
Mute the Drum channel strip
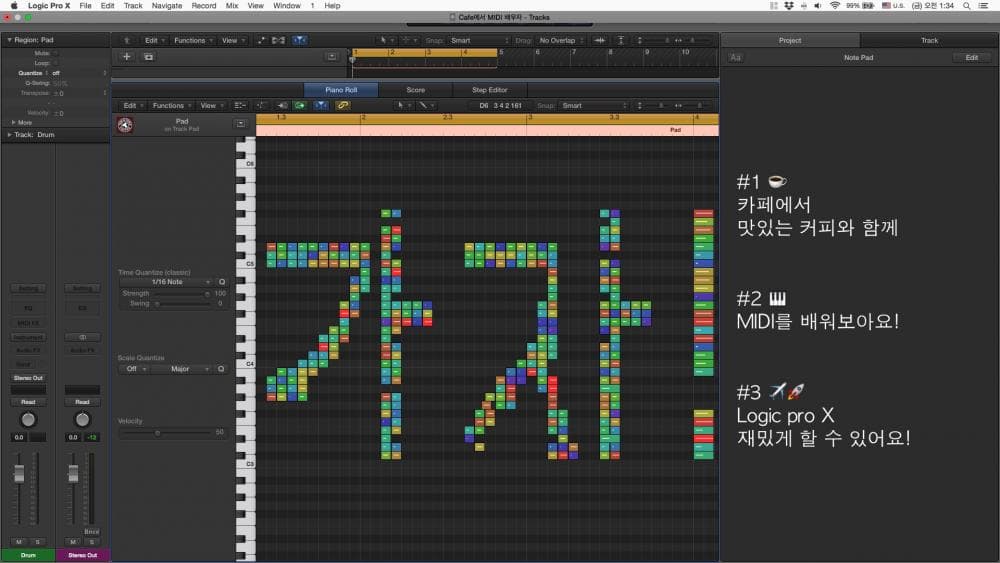[18, 542]
